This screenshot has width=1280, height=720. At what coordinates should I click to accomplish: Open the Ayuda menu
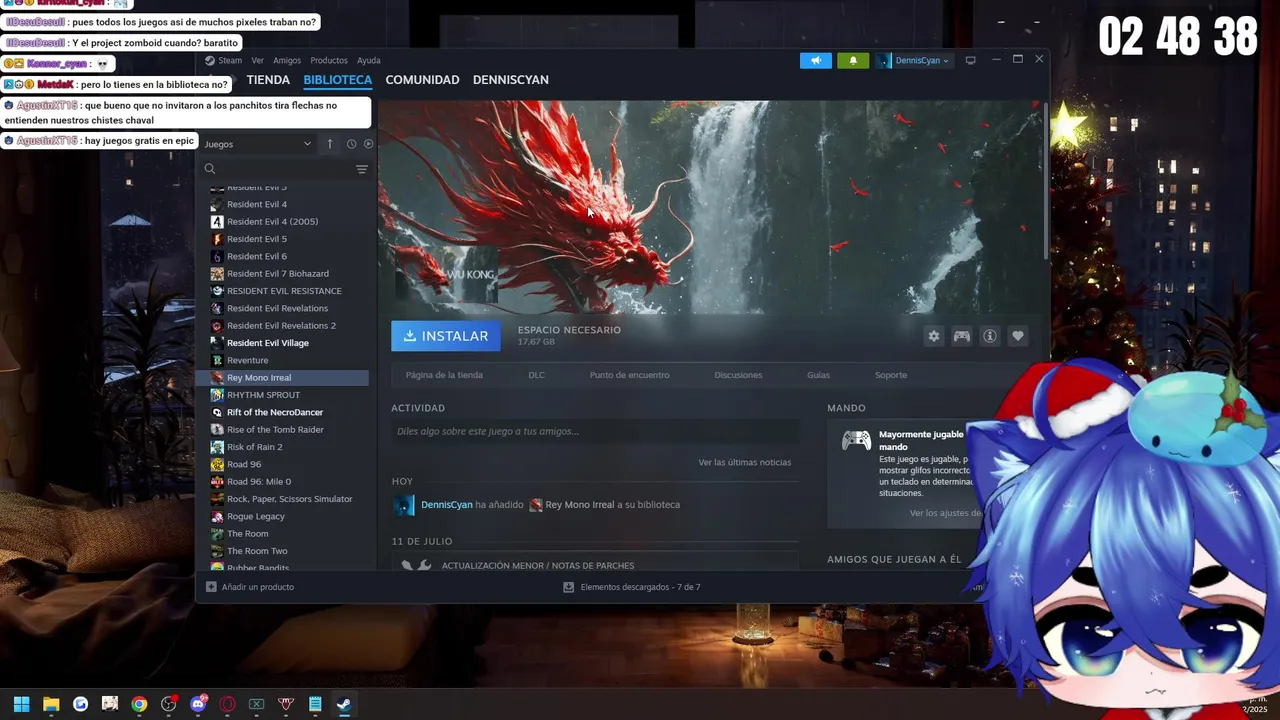[x=369, y=61]
